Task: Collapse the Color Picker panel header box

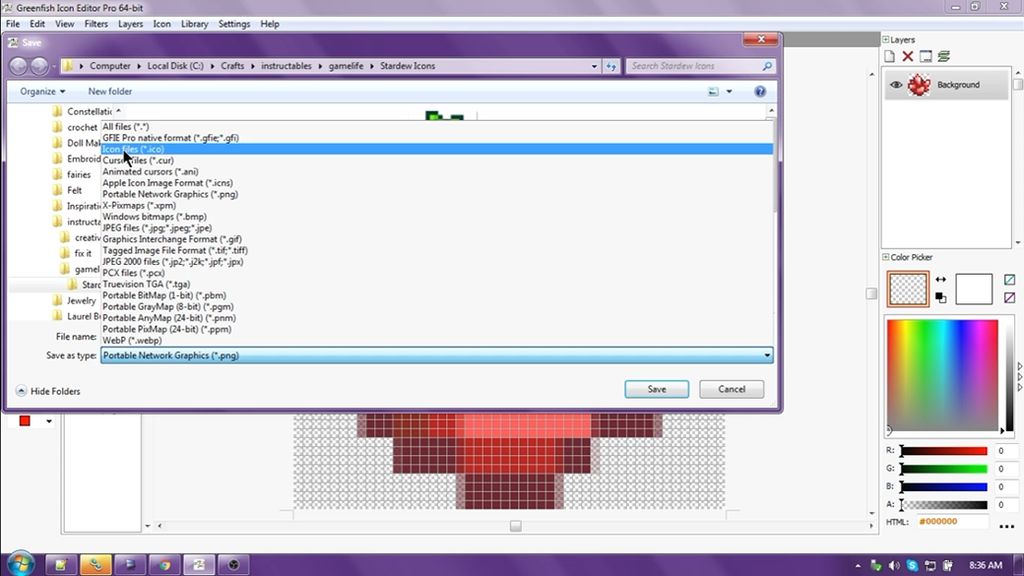Action: pyautogui.click(x=885, y=257)
